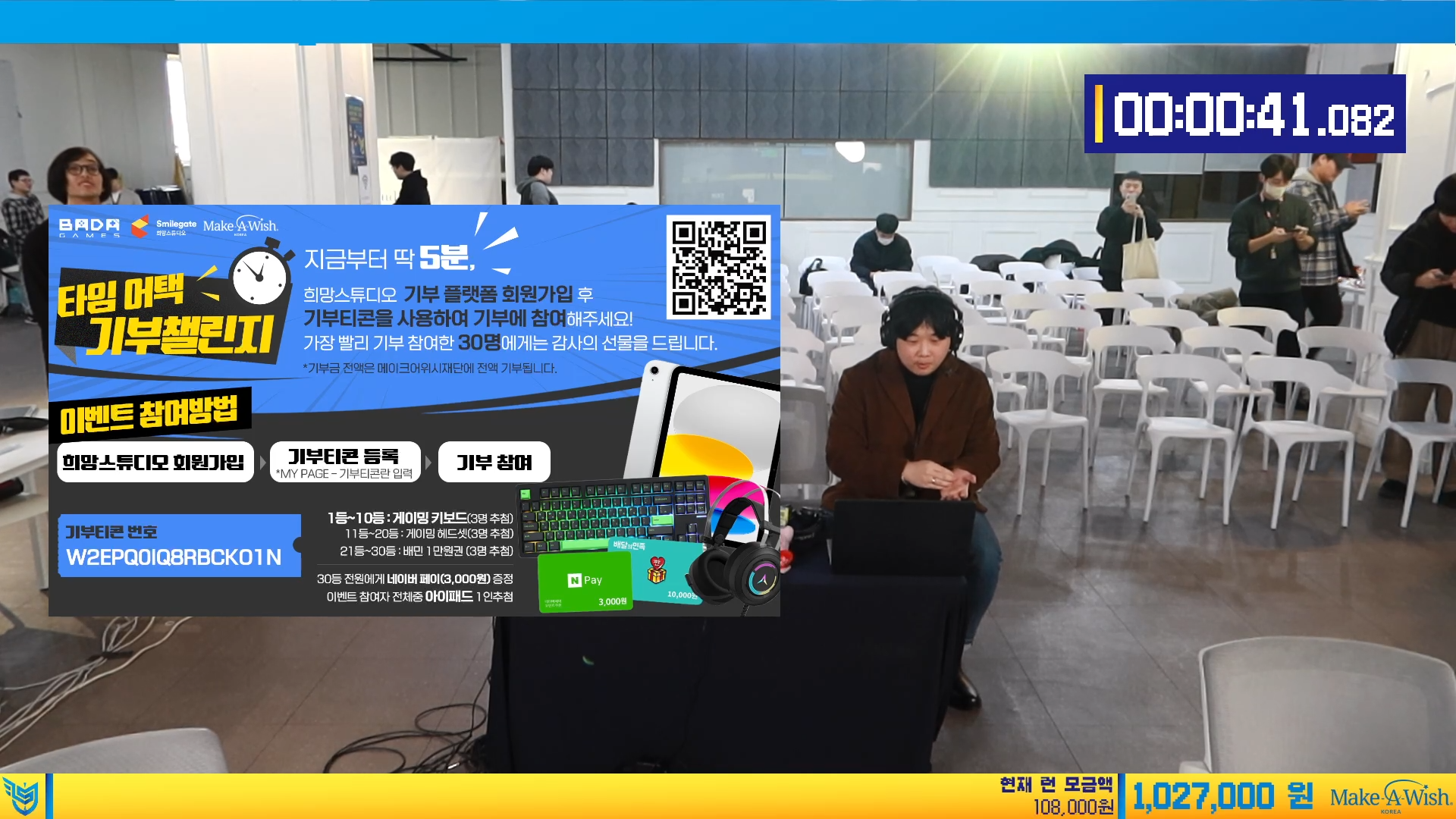Click the 타임 어택 기부챌린지 title
The image size is (1456, 819).
coord(165,317)
